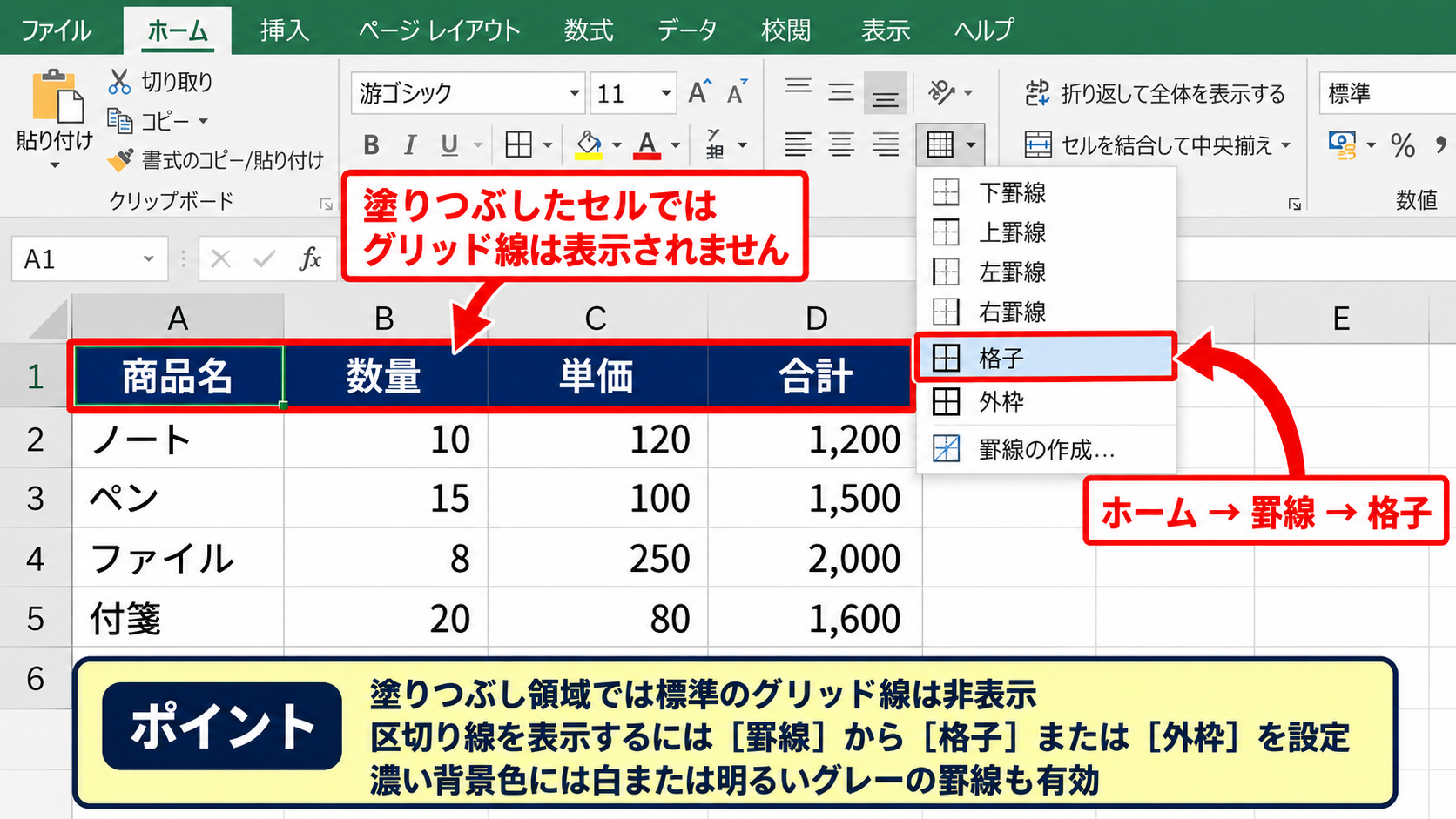Viewport: 1456px width, 819px height.
Task: Expand the コピー dropdown arrow
Action: [x=203, y=121]
